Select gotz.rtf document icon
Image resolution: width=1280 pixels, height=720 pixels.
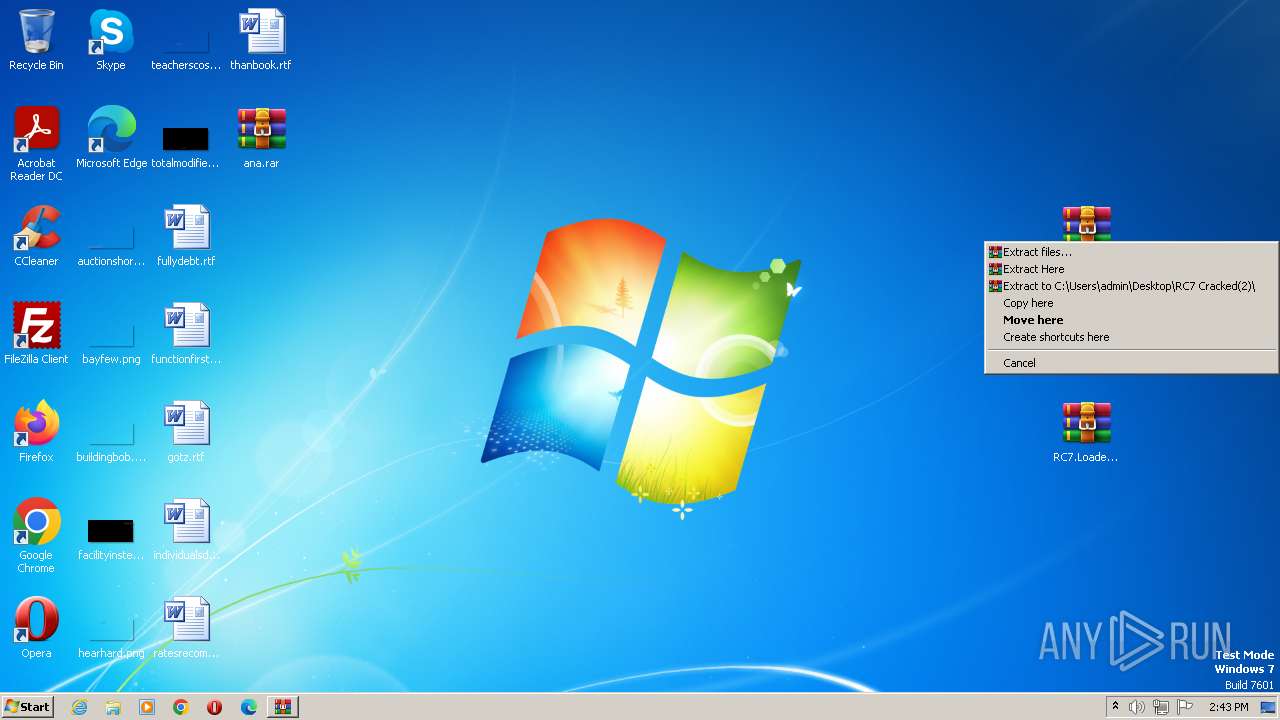click(186, 432)
